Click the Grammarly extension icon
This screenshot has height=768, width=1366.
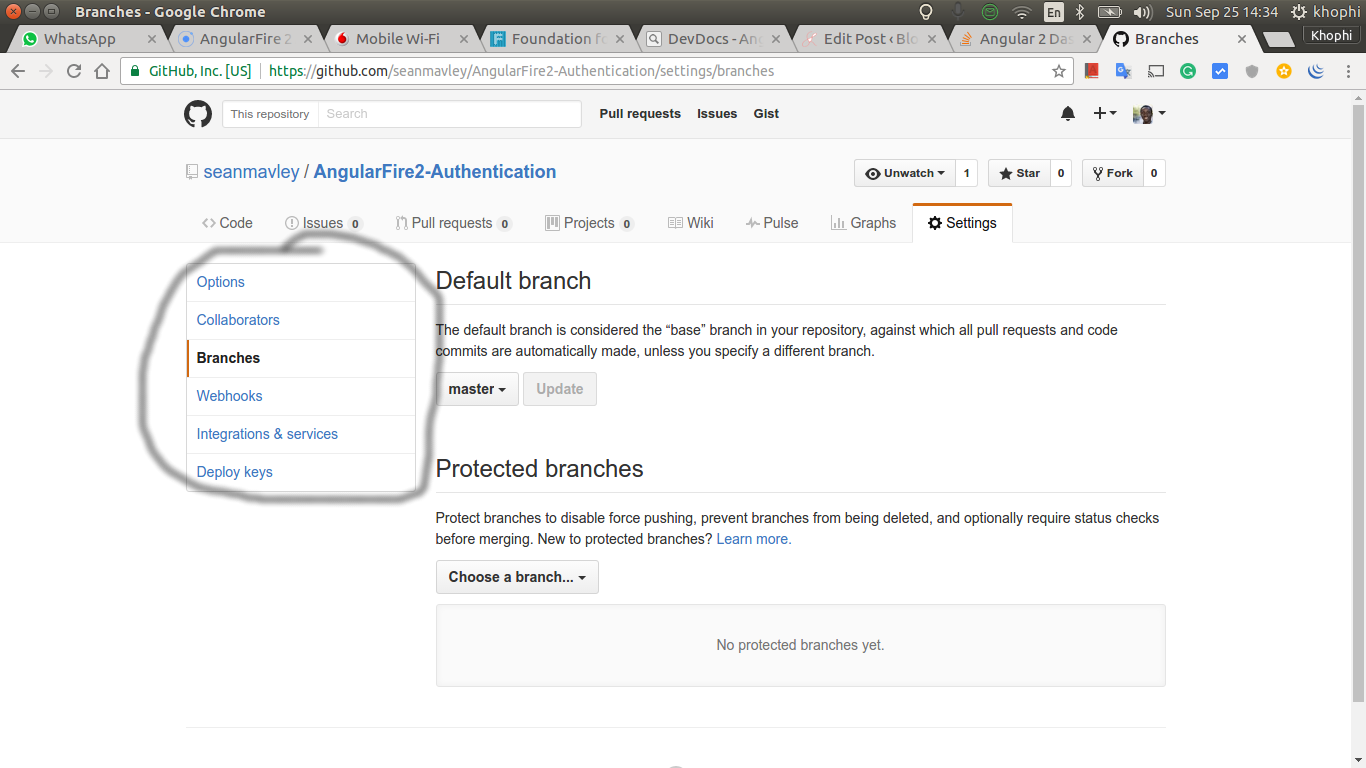click(1188, 71)
